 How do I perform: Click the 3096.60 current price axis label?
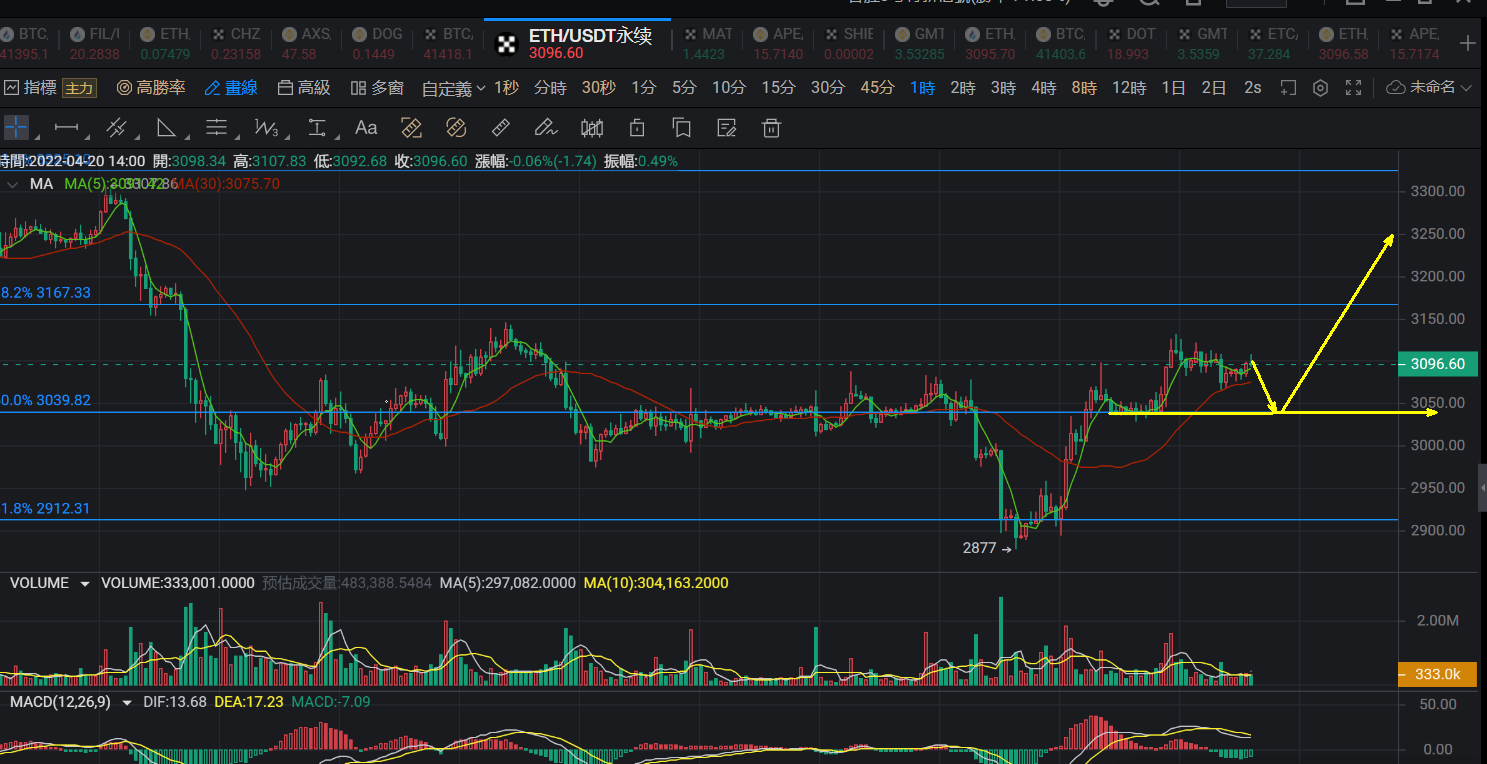(1437, 364)
